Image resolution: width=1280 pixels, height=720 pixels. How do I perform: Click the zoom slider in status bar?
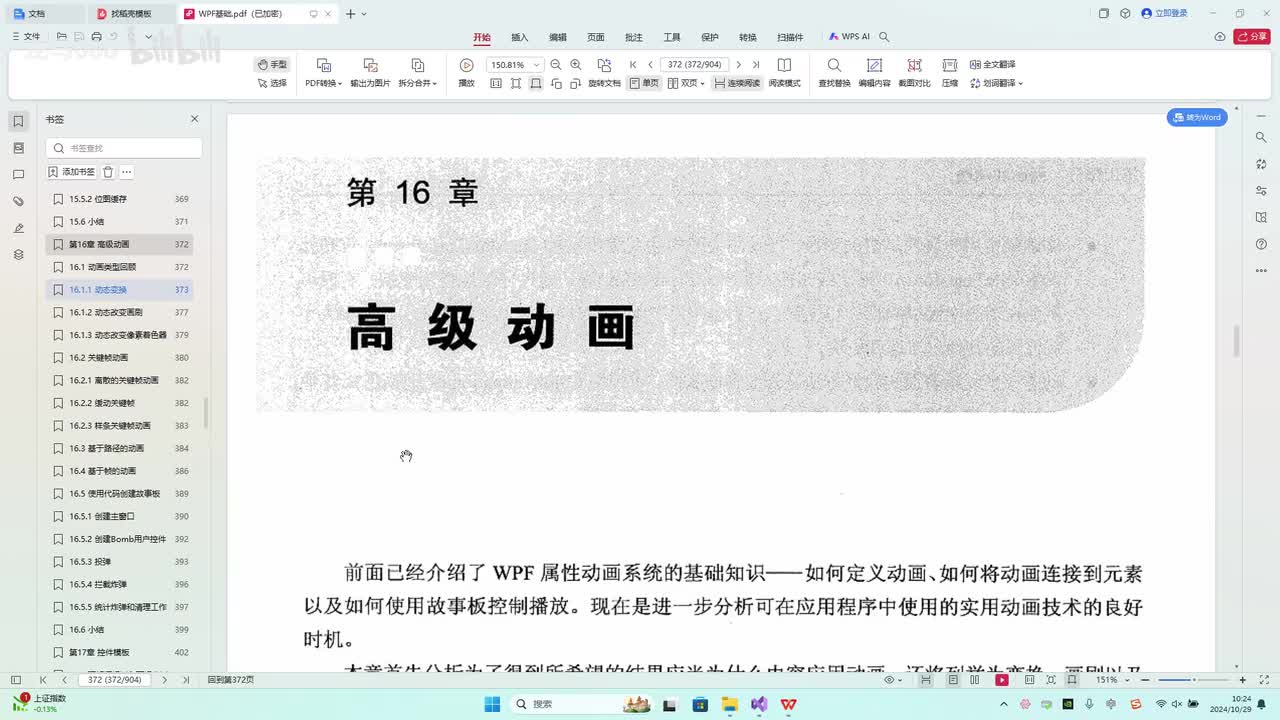1192,680
